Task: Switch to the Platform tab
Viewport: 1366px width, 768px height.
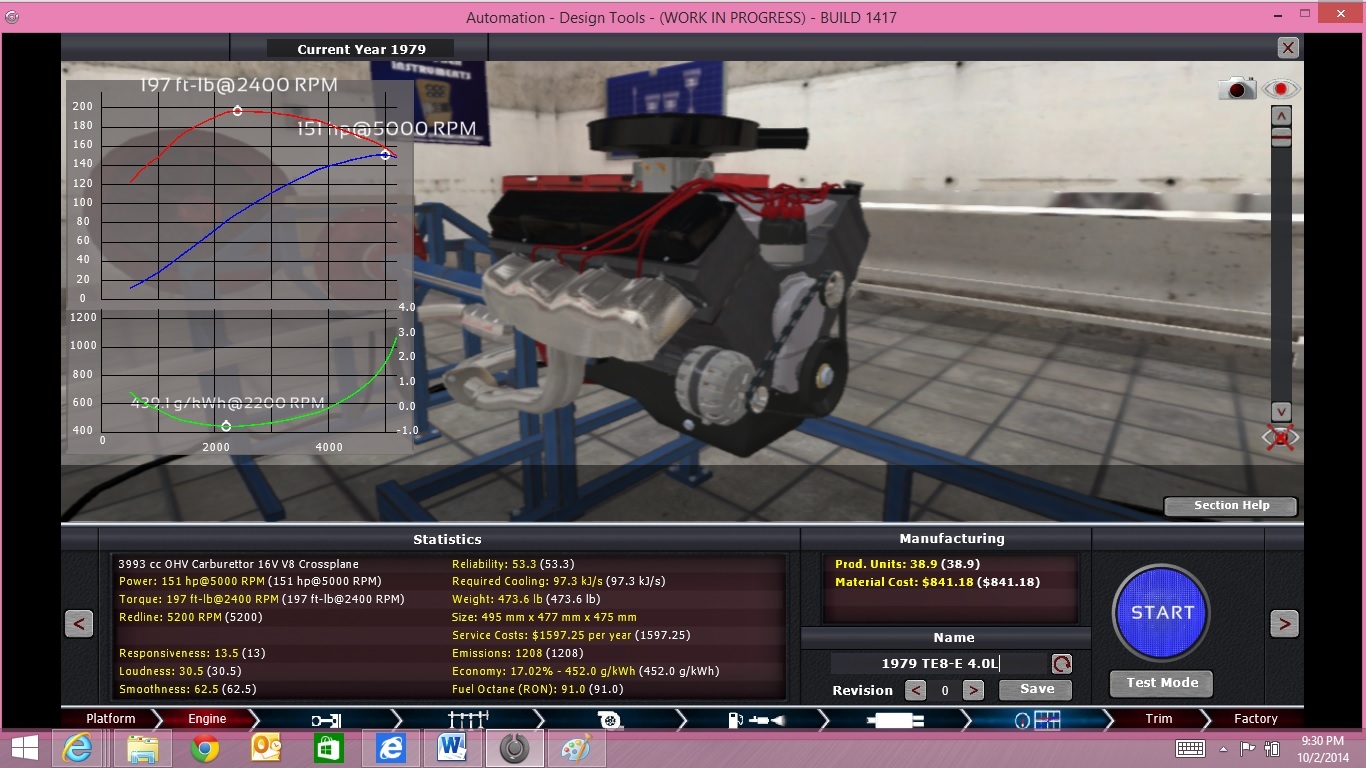Action: point(110,719)
